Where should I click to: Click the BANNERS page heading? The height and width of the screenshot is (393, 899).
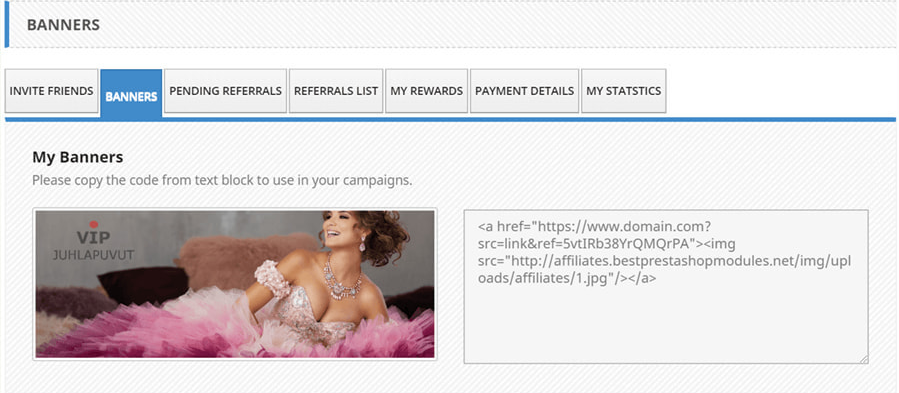point(63,25)
